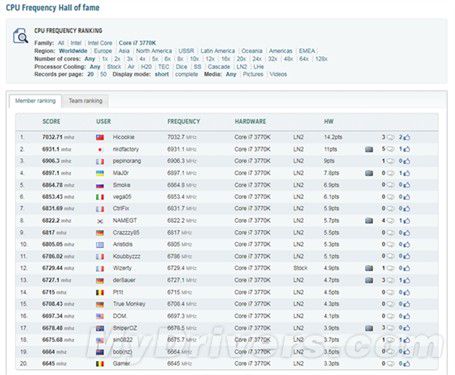Image resolution: width=455 pixels, height=375 pixels.
Task: Set number of cores to 128x
Action: click(321, 59)
